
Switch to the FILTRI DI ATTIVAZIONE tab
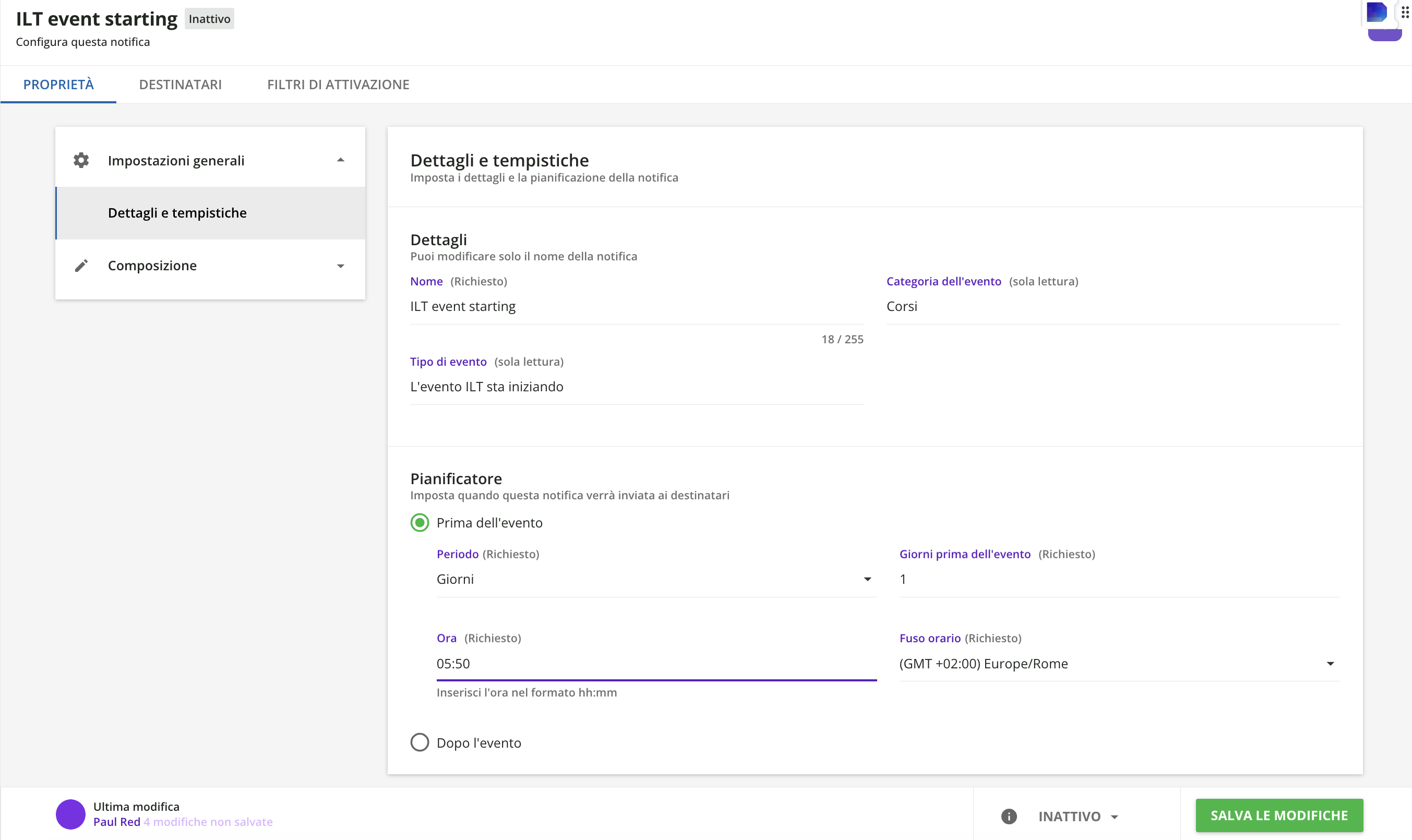(x=338, y=85)
